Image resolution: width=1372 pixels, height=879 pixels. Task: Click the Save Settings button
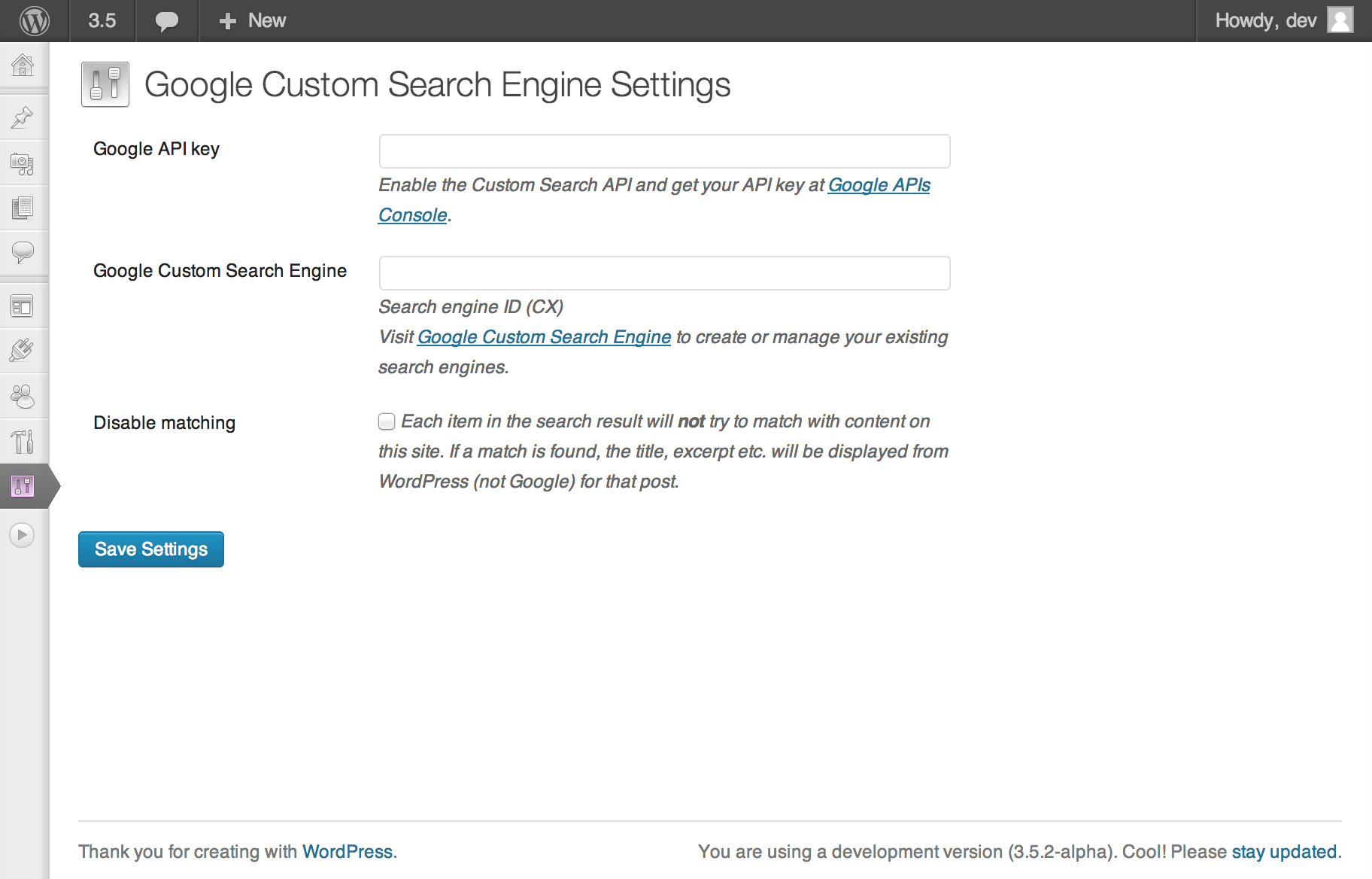click(x=151, y=549)
